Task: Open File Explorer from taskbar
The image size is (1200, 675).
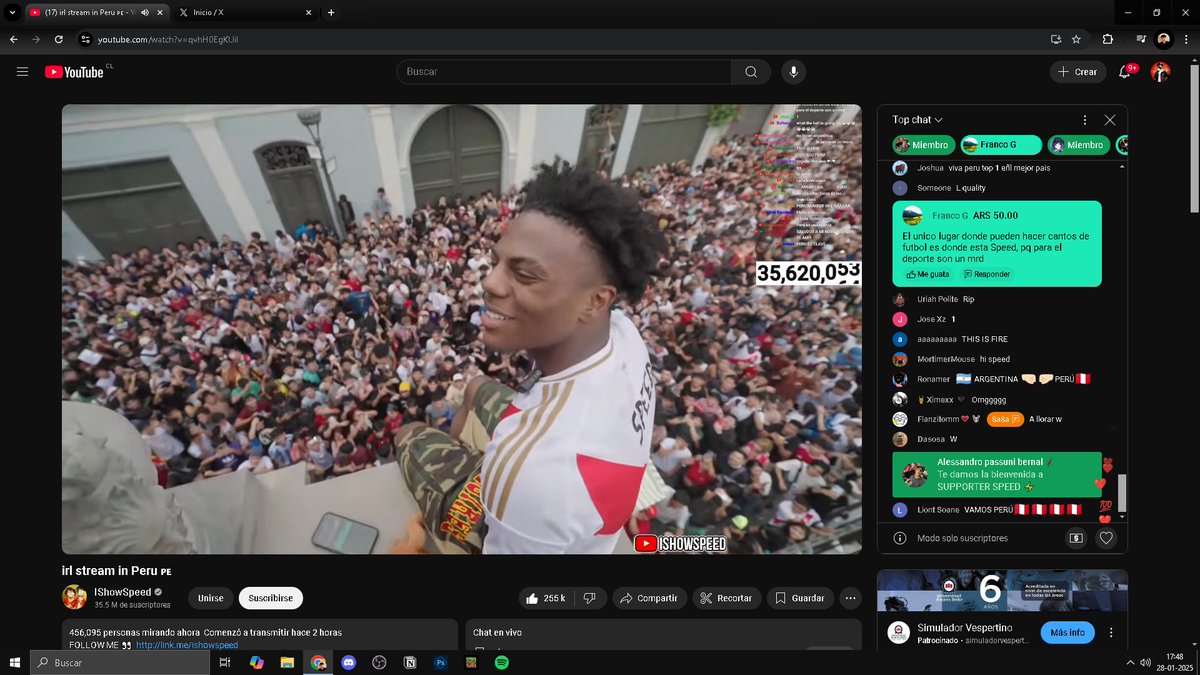Action: click(287, 662)
